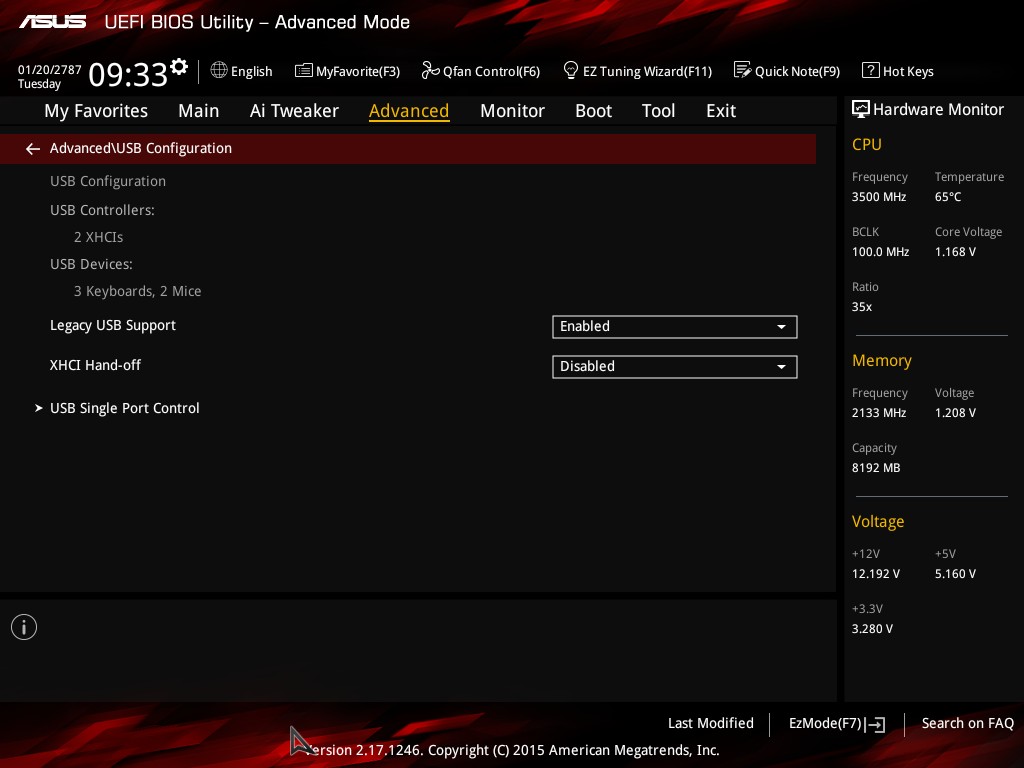Click the Memory frequency value 2133 MHz

tap(879, 413)
